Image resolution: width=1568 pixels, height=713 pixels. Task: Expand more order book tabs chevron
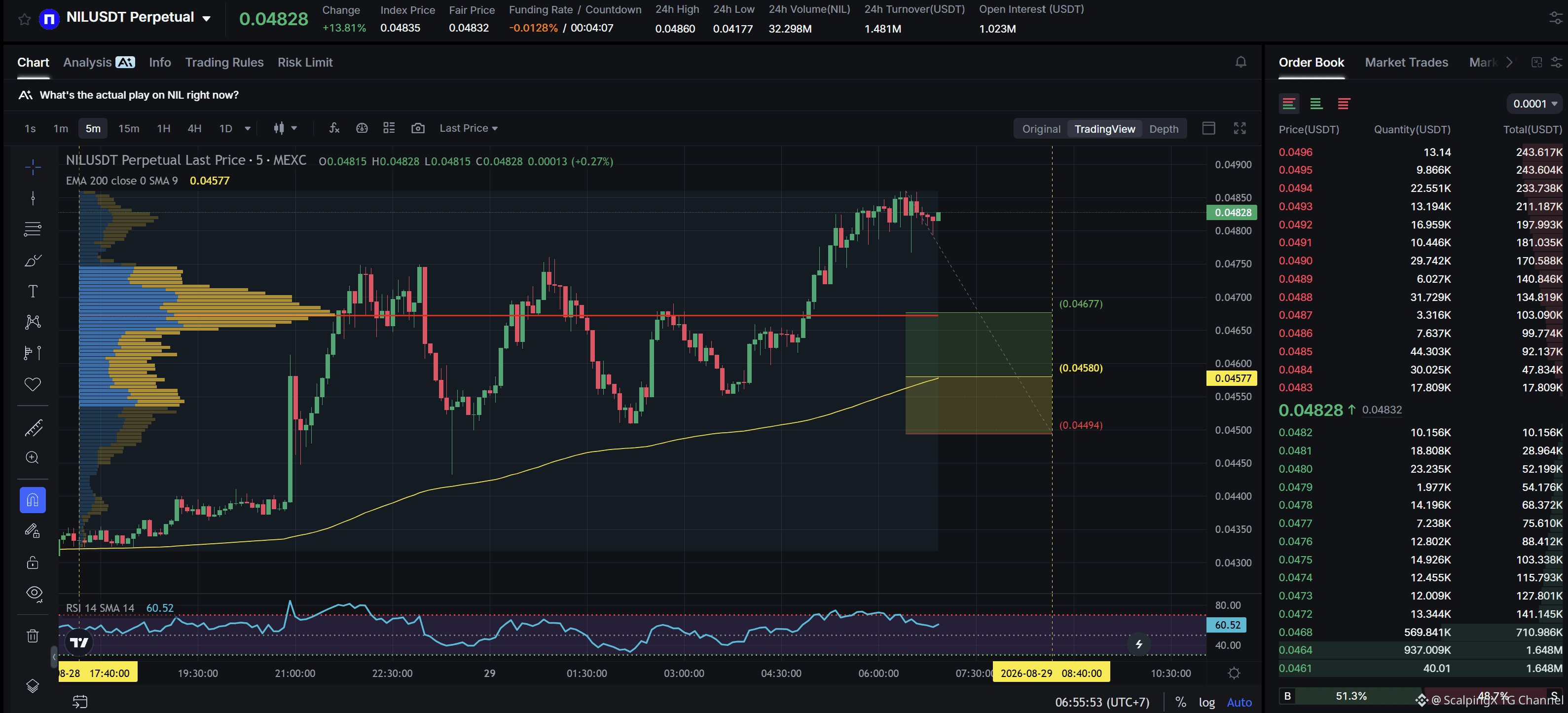1510,62
